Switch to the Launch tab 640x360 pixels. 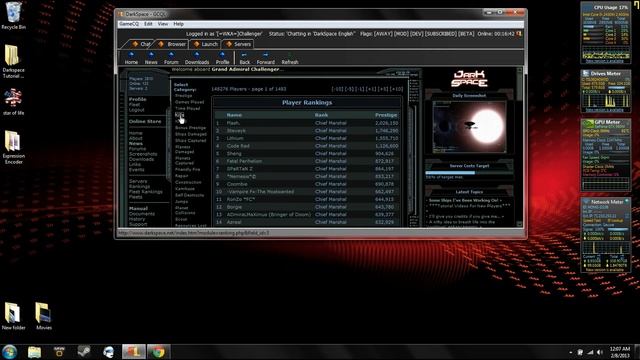tap(206, 44)
